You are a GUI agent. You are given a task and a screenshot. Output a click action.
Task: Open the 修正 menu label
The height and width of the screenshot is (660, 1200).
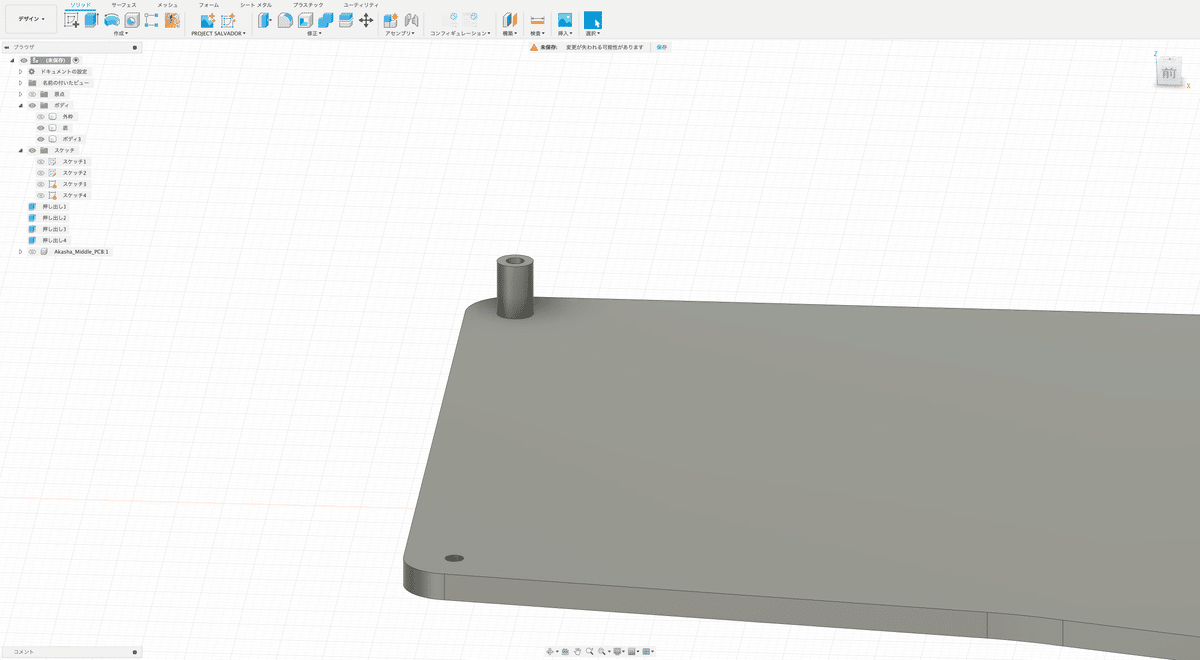pyautogui.click(x=314, y=33)
